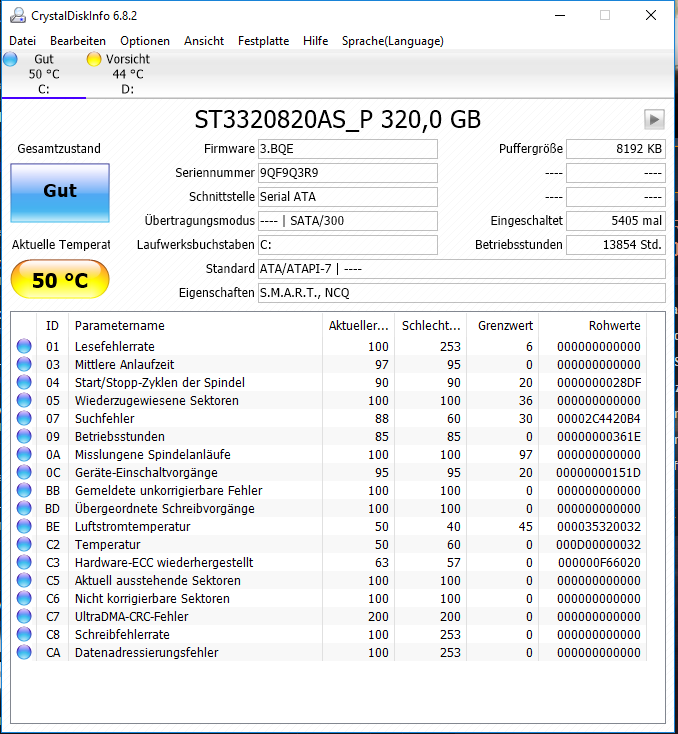Click the Schnittstelle field Serial ATA

click(348, 197)
